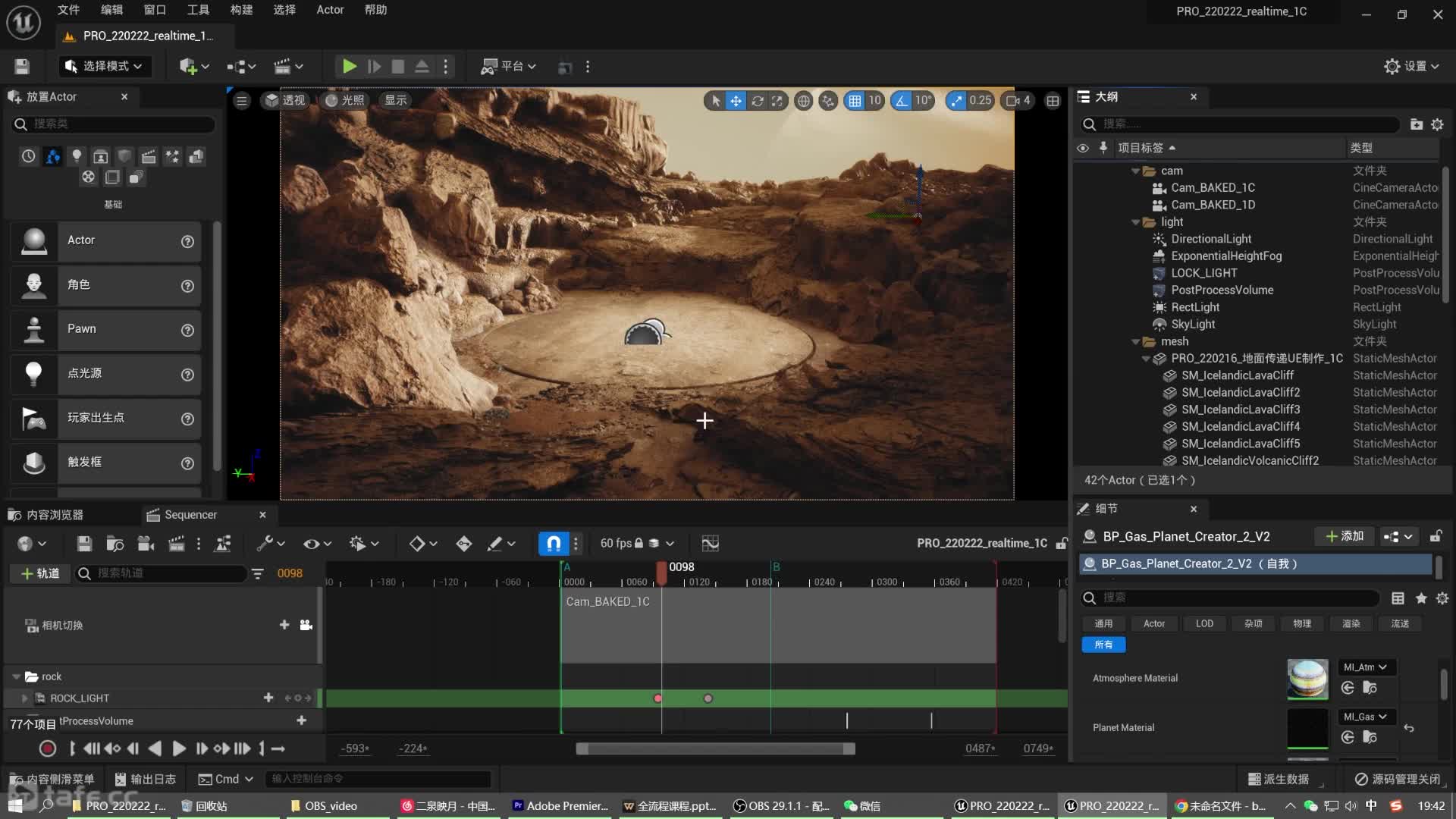Click the Create camera icon in Sequencer
Image resolution: width=1456 pixels, height=819 pixels.
[146, 544]
